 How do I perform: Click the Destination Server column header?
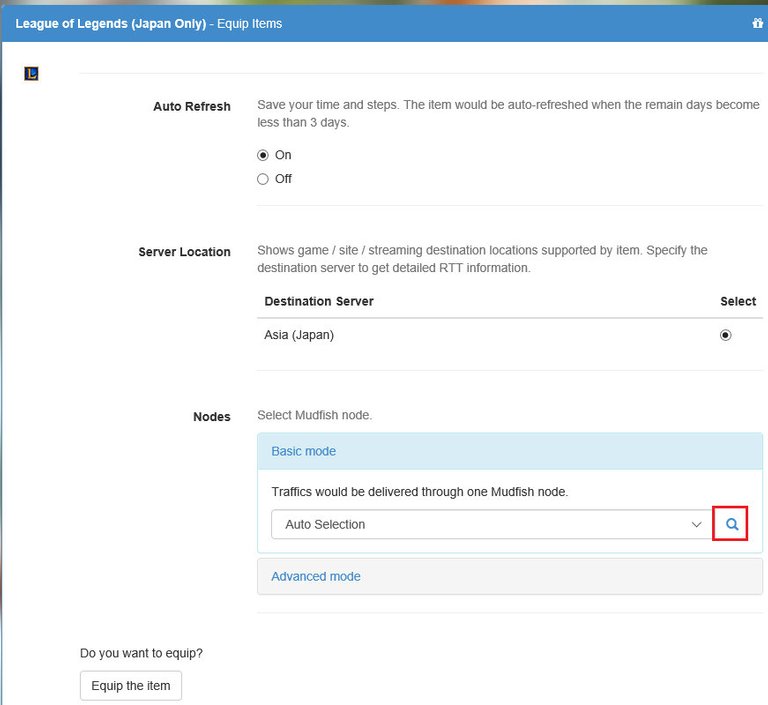[319, 301]
